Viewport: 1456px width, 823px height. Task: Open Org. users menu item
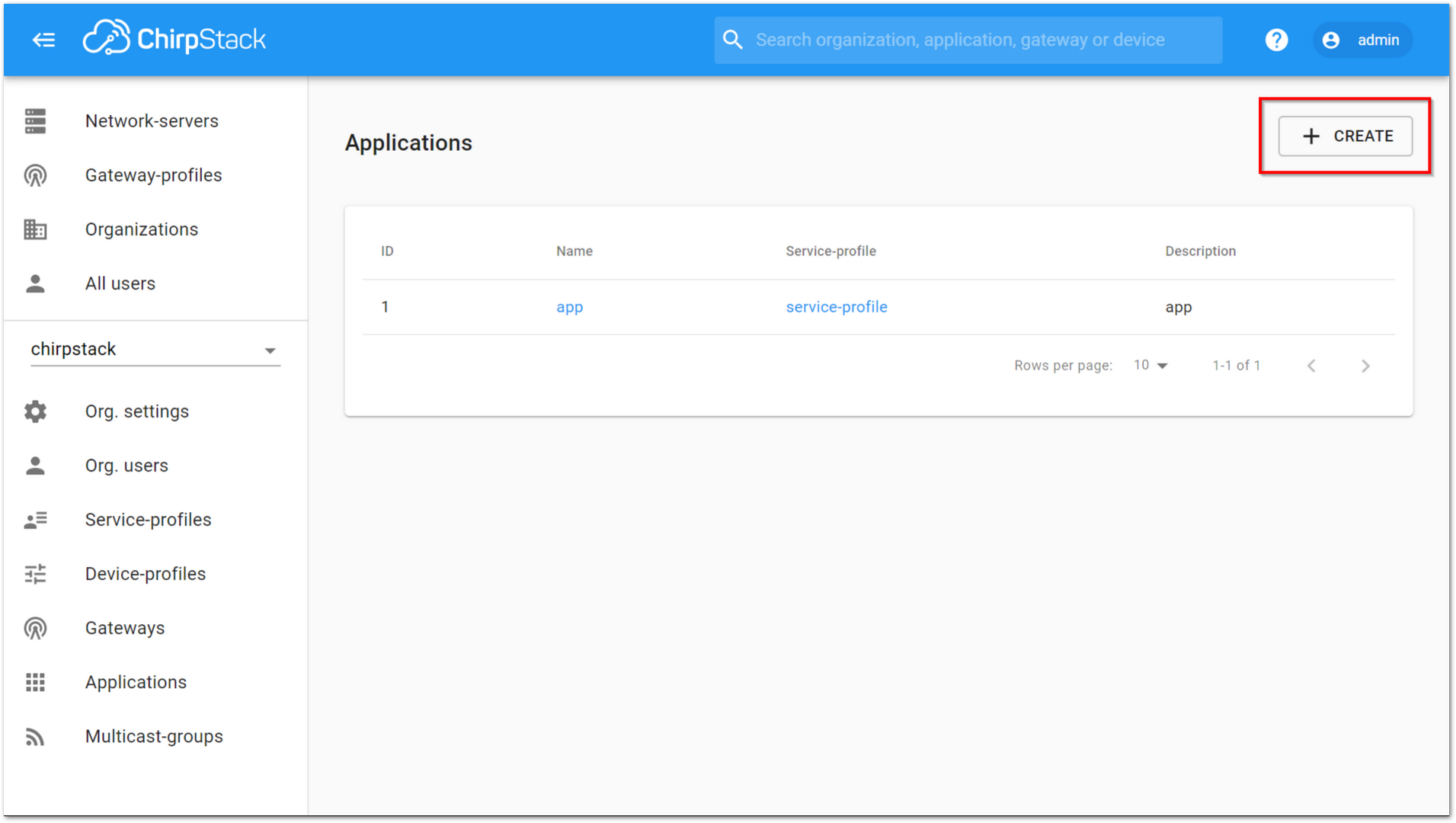[155, 466]
